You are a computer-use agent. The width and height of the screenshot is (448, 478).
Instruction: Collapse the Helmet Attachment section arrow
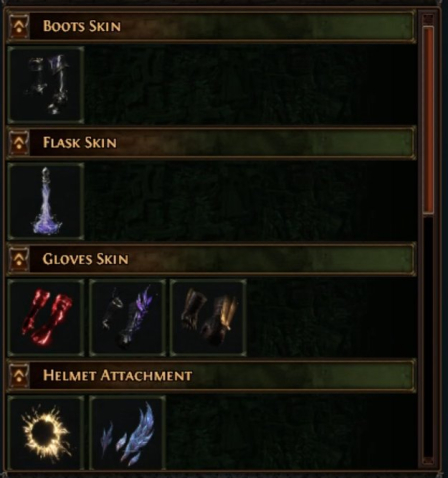(x=19, y=375)
